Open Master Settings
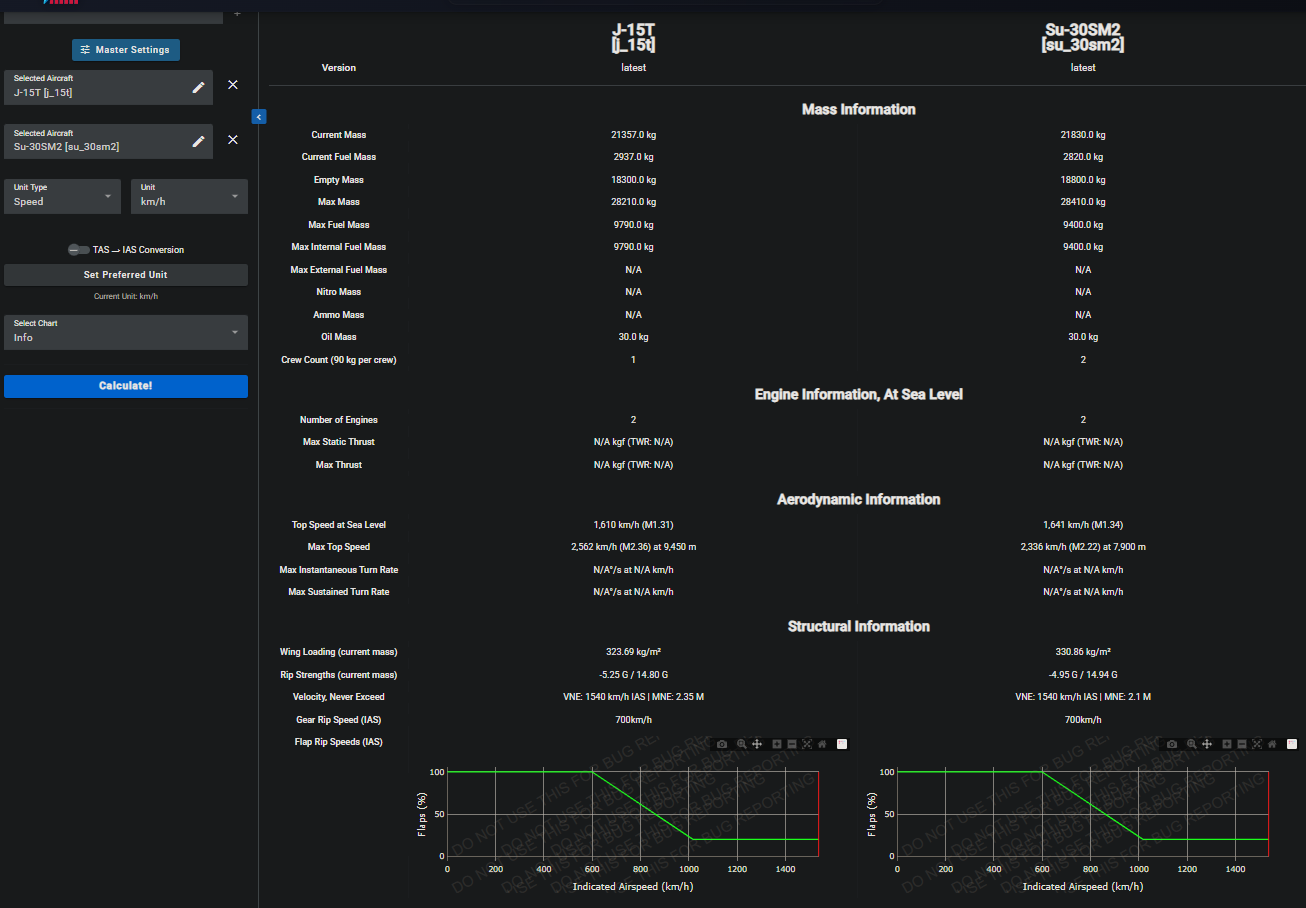This screenshot has height=908, width=1306. pyautogui.click(x=126, y=50)
